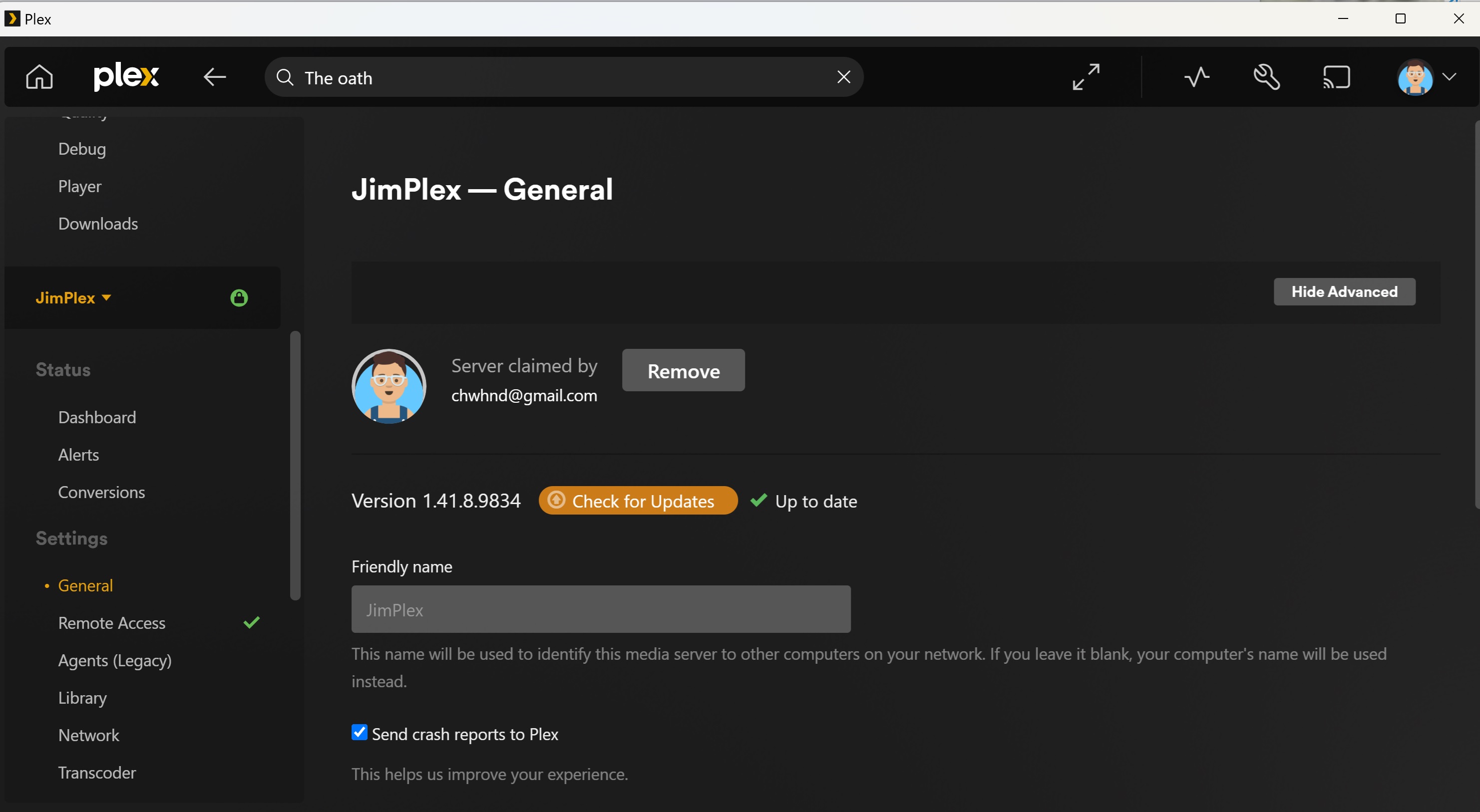This screenshot has width=1480, height=812.
Task: Click the Send crash reports to Plex label
Action: 465,734
